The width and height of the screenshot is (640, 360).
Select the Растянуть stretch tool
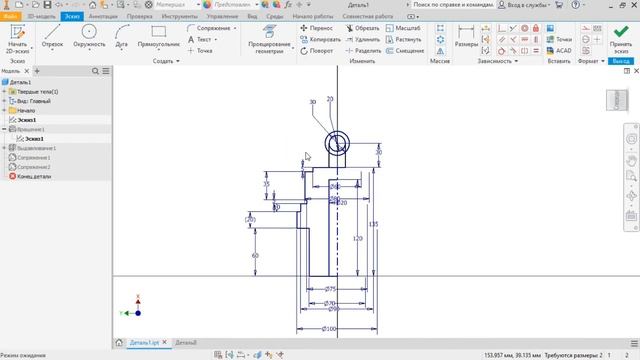pos(403,40)
